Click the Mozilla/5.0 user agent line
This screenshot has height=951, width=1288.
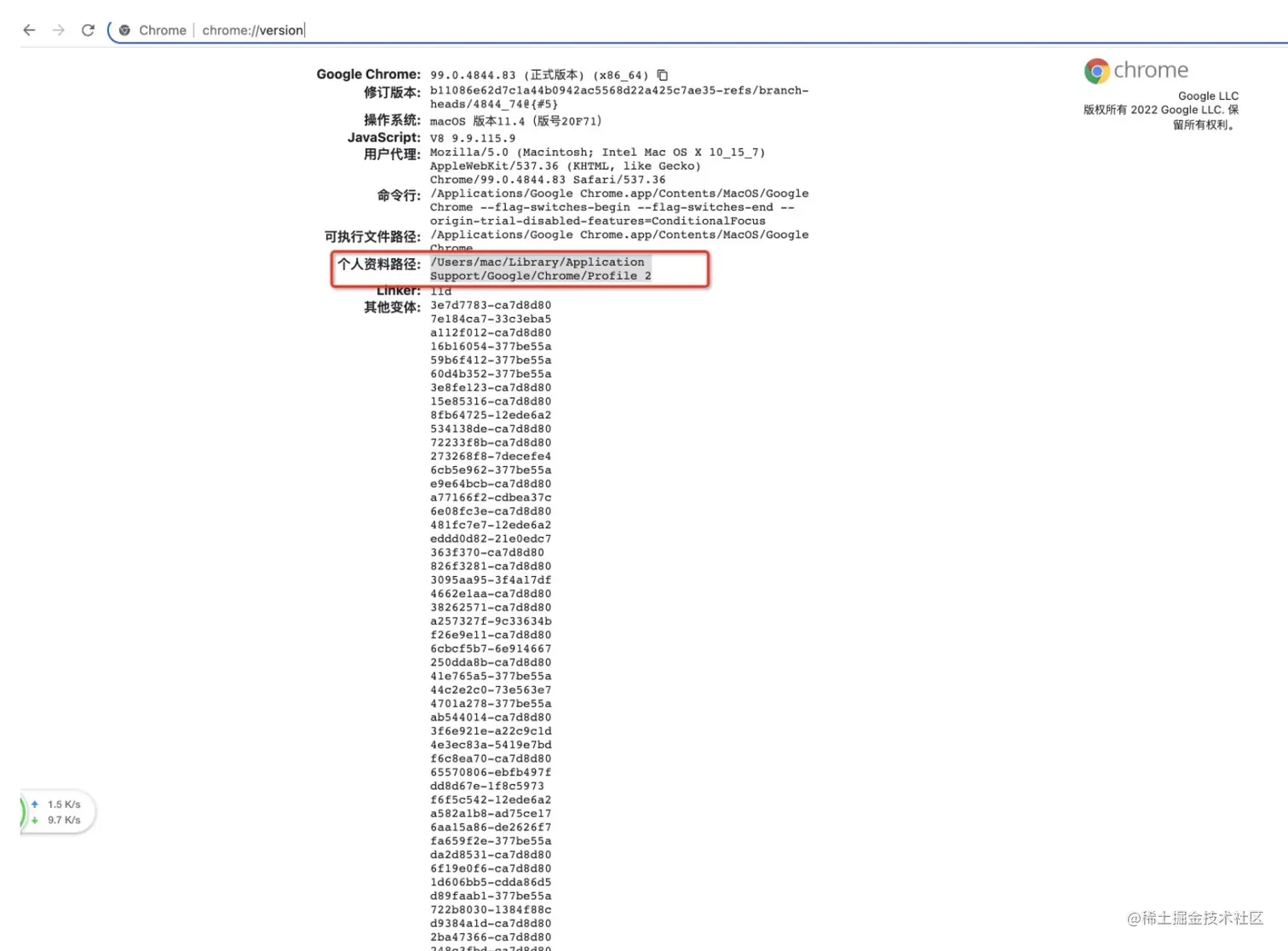coord(598,153)
